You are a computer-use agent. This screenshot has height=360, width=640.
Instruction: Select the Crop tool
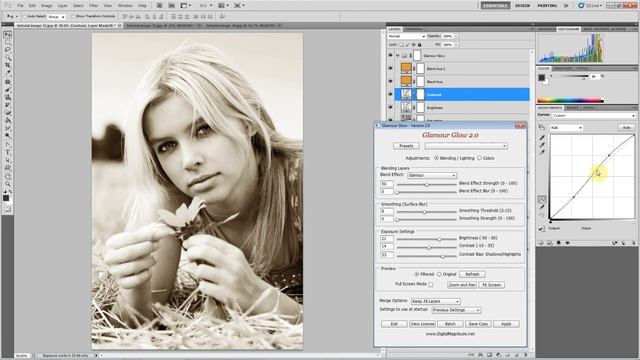7,65
